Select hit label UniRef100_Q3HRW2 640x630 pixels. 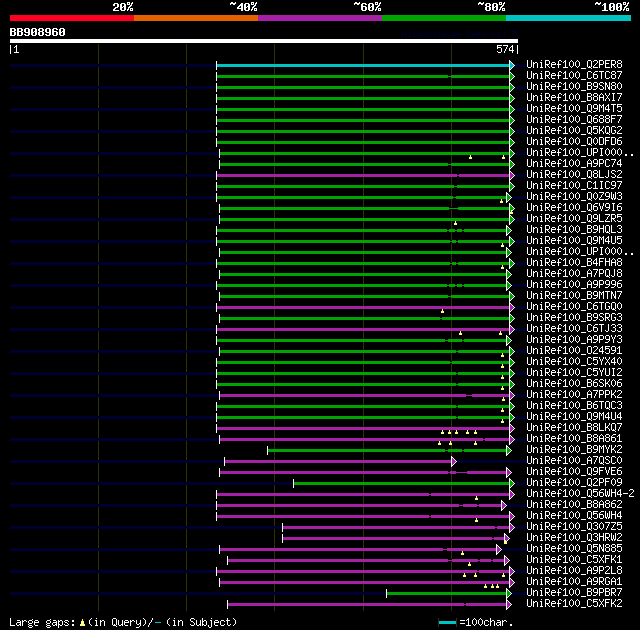pyautogui.click(x=574, y=538)
